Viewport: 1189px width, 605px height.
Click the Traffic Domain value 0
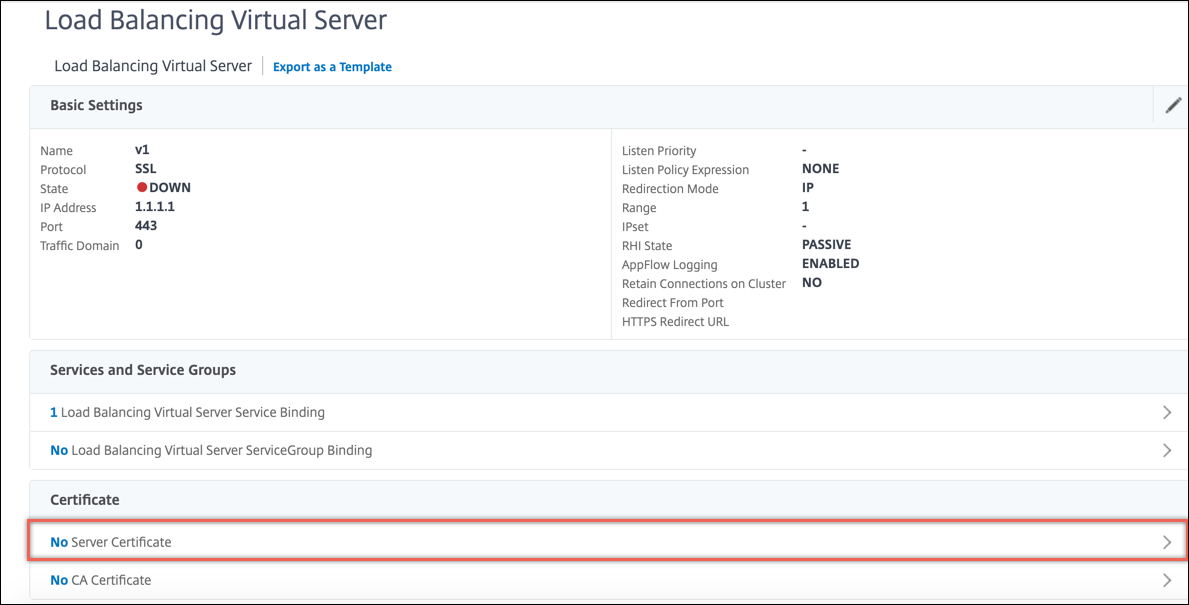(x=139, y=245)
